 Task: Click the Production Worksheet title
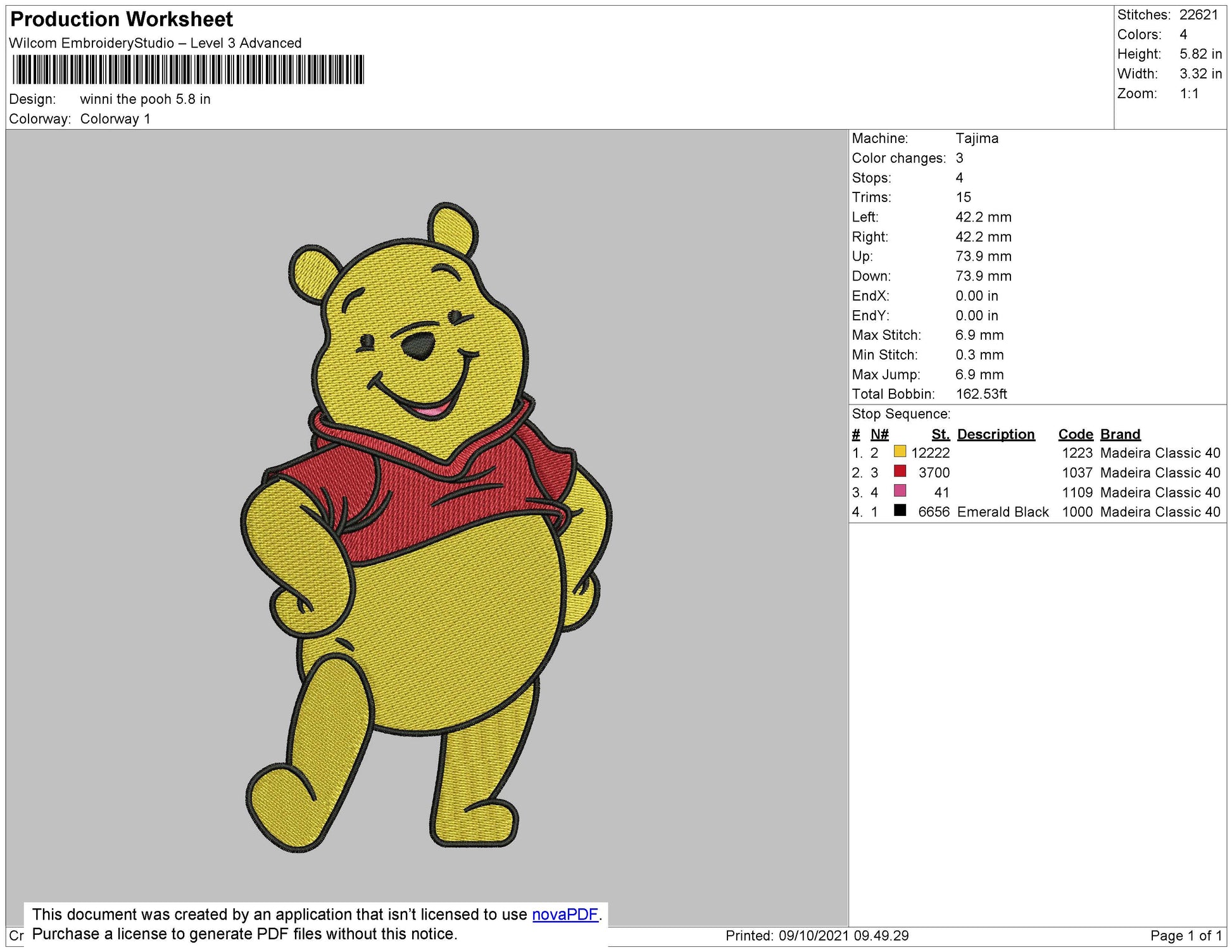click(120, 20)
